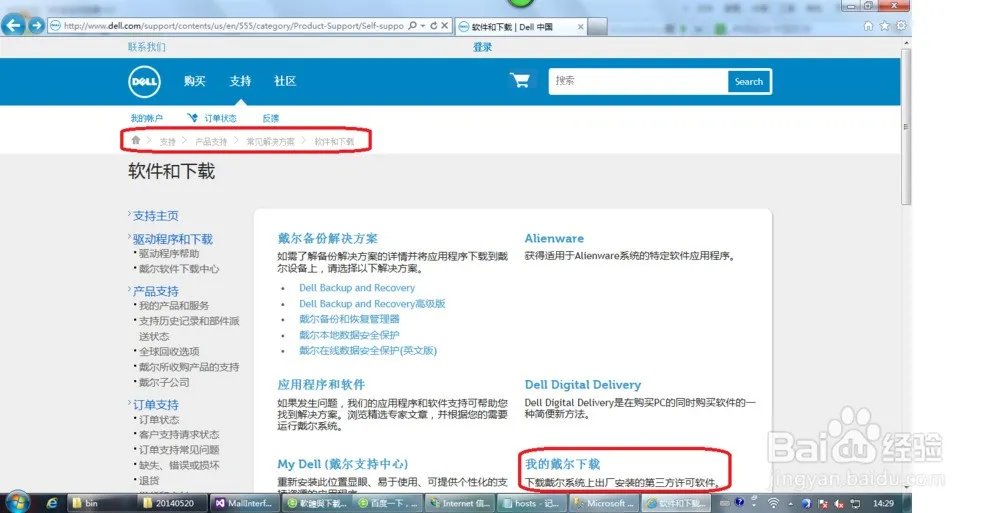Screen dimensions: 1000x513
Task: Click the 产品支持 breadcrumb link
Action: click(211, 141)
